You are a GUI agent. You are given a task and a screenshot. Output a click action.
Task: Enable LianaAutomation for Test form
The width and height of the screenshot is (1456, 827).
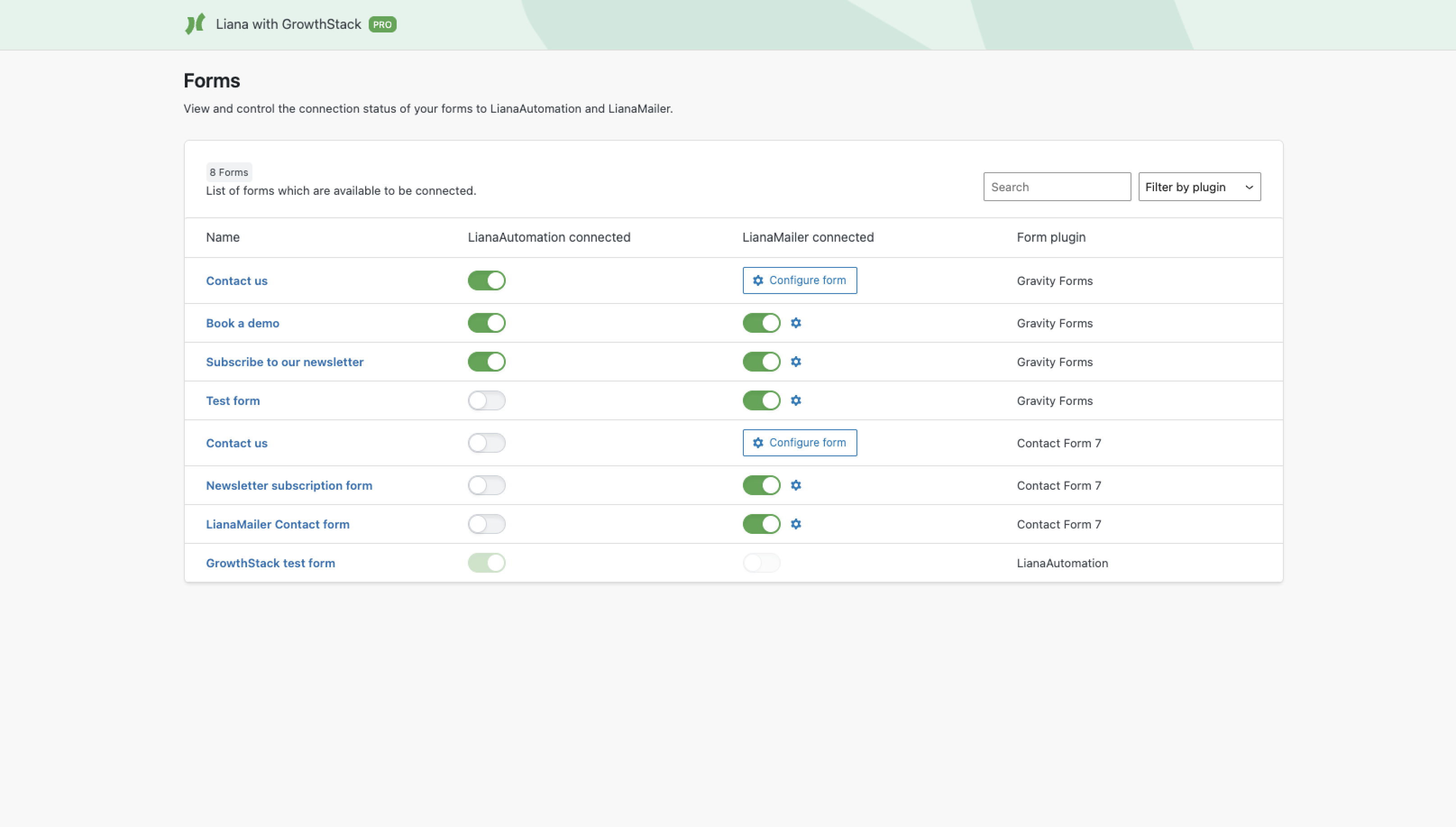[x=486, y=400]
